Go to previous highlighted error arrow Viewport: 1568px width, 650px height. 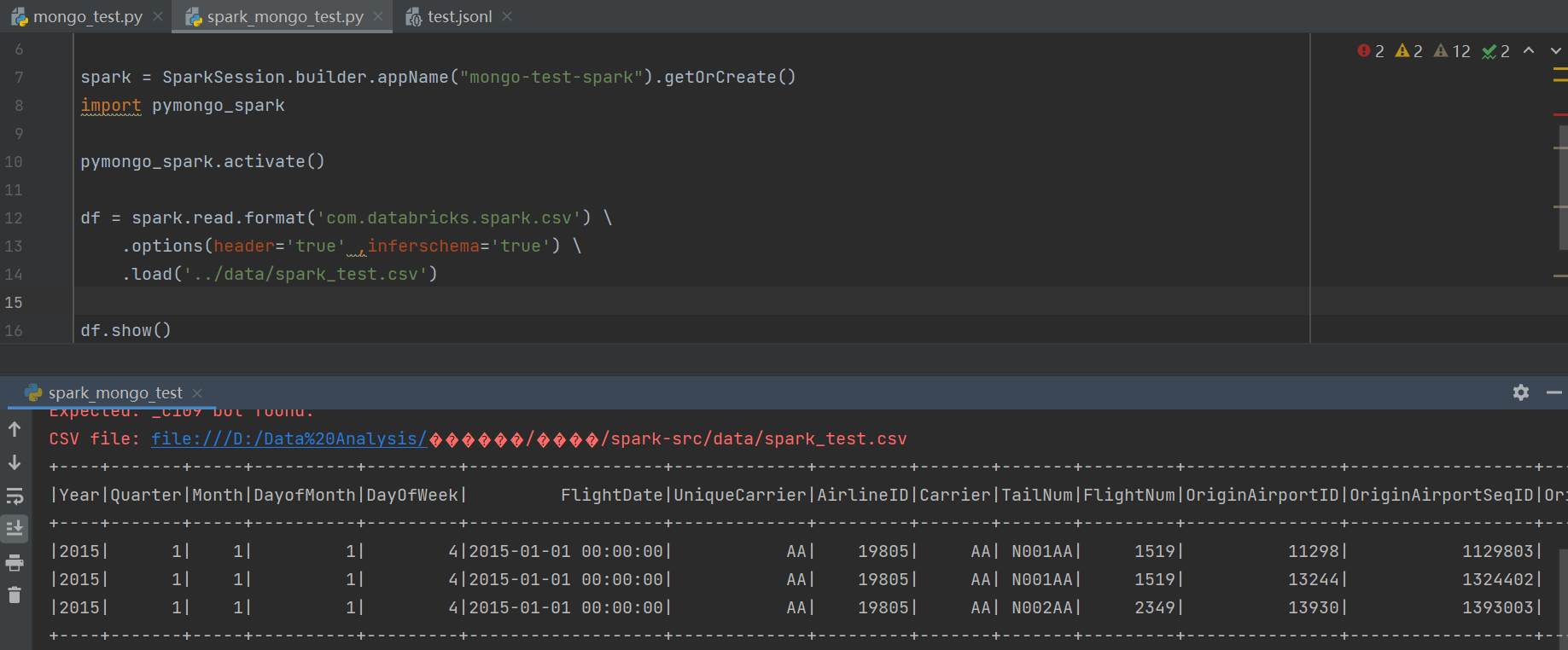[1529, 51]
